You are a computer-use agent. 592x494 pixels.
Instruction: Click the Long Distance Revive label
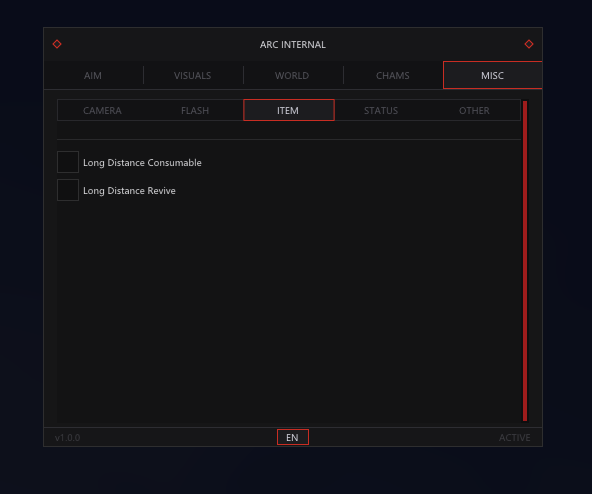130,191
